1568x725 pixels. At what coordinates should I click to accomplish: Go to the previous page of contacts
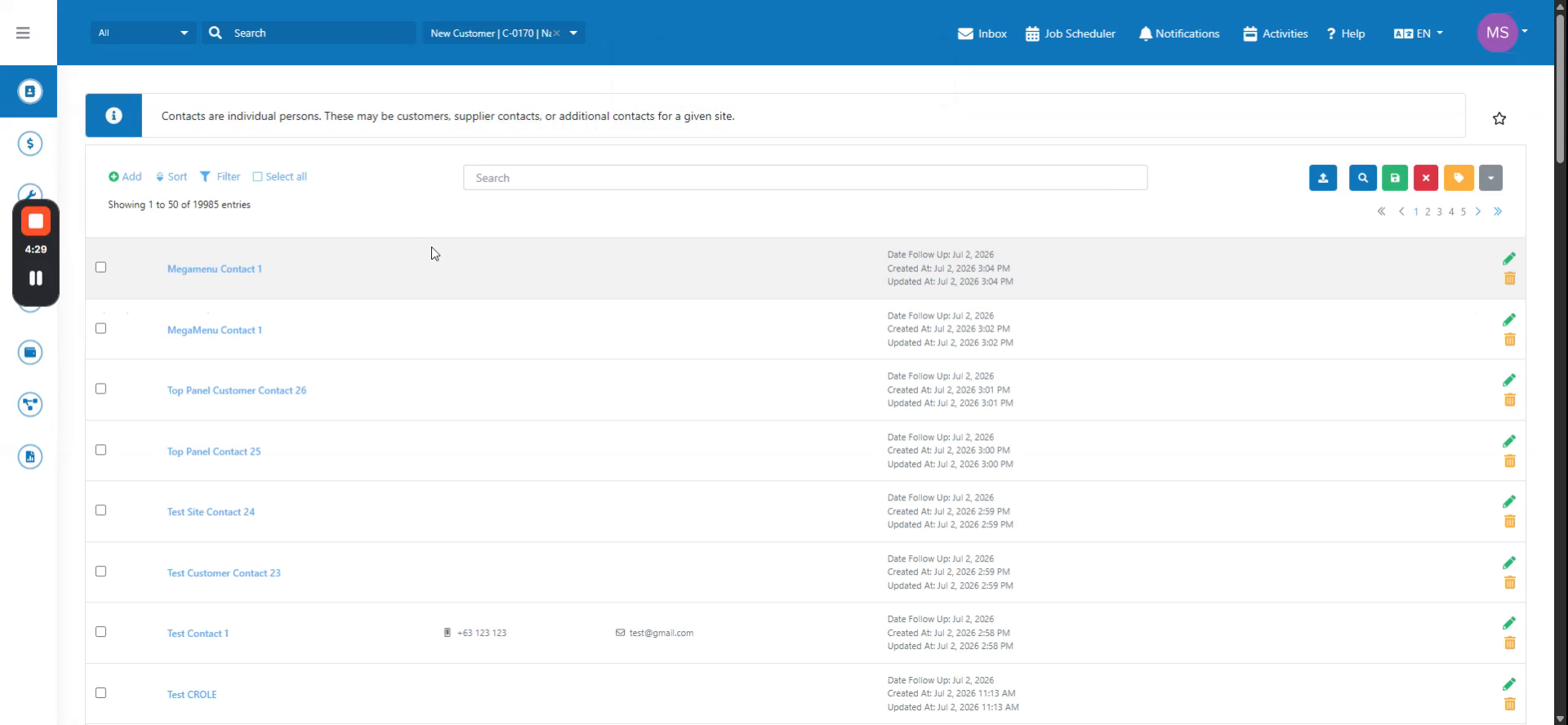point(1401,211)
